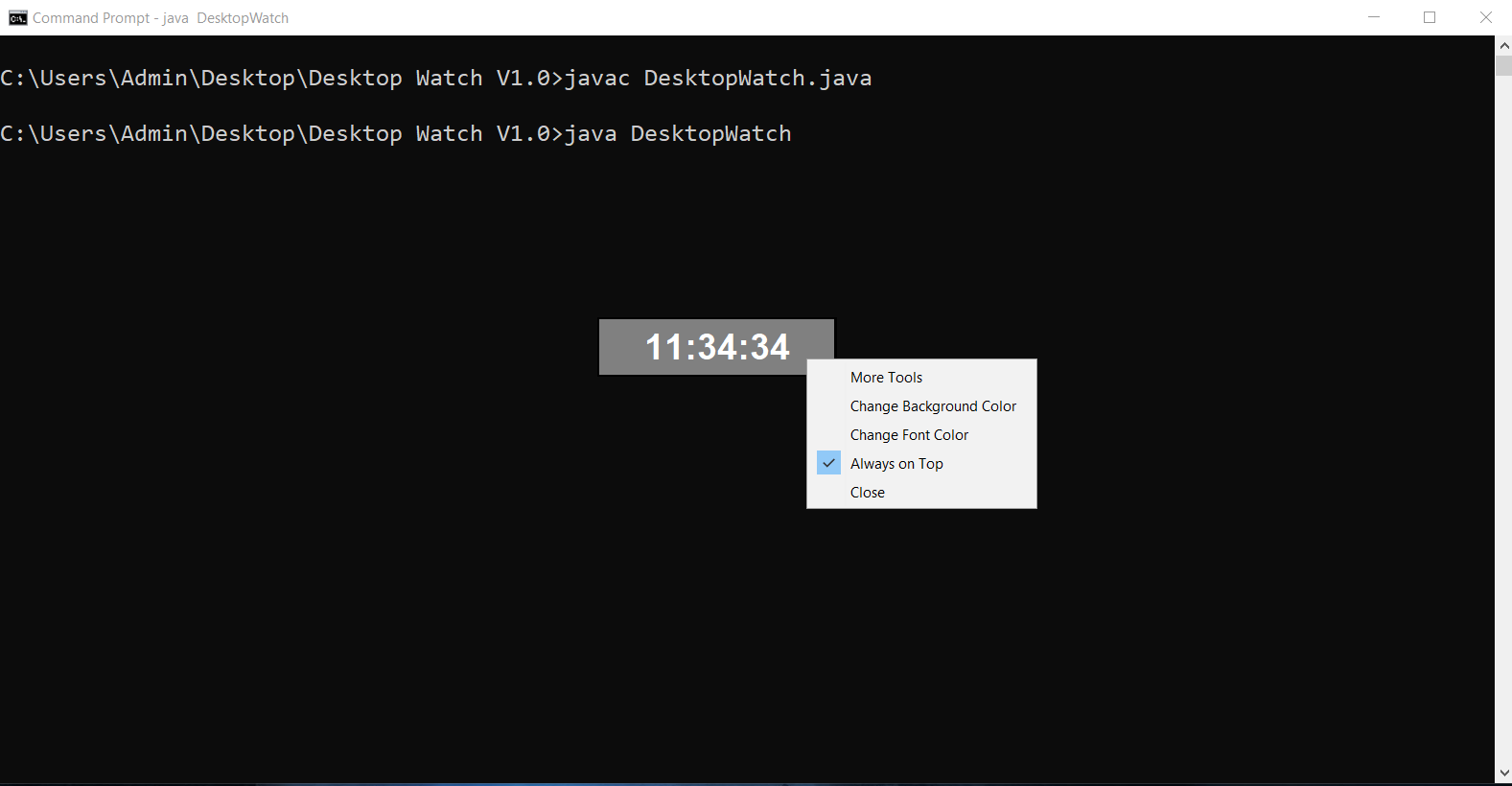Minimize the Command Prompt window
Image resolution: width=1512 pixels, height=786 pixels.
click(1374, 17)
